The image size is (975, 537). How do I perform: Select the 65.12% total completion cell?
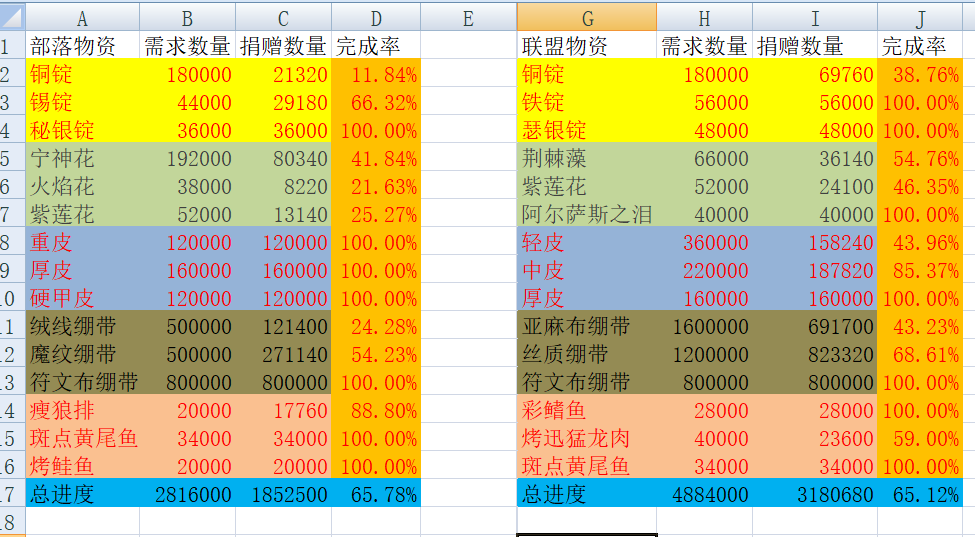[x=919, y=494]
